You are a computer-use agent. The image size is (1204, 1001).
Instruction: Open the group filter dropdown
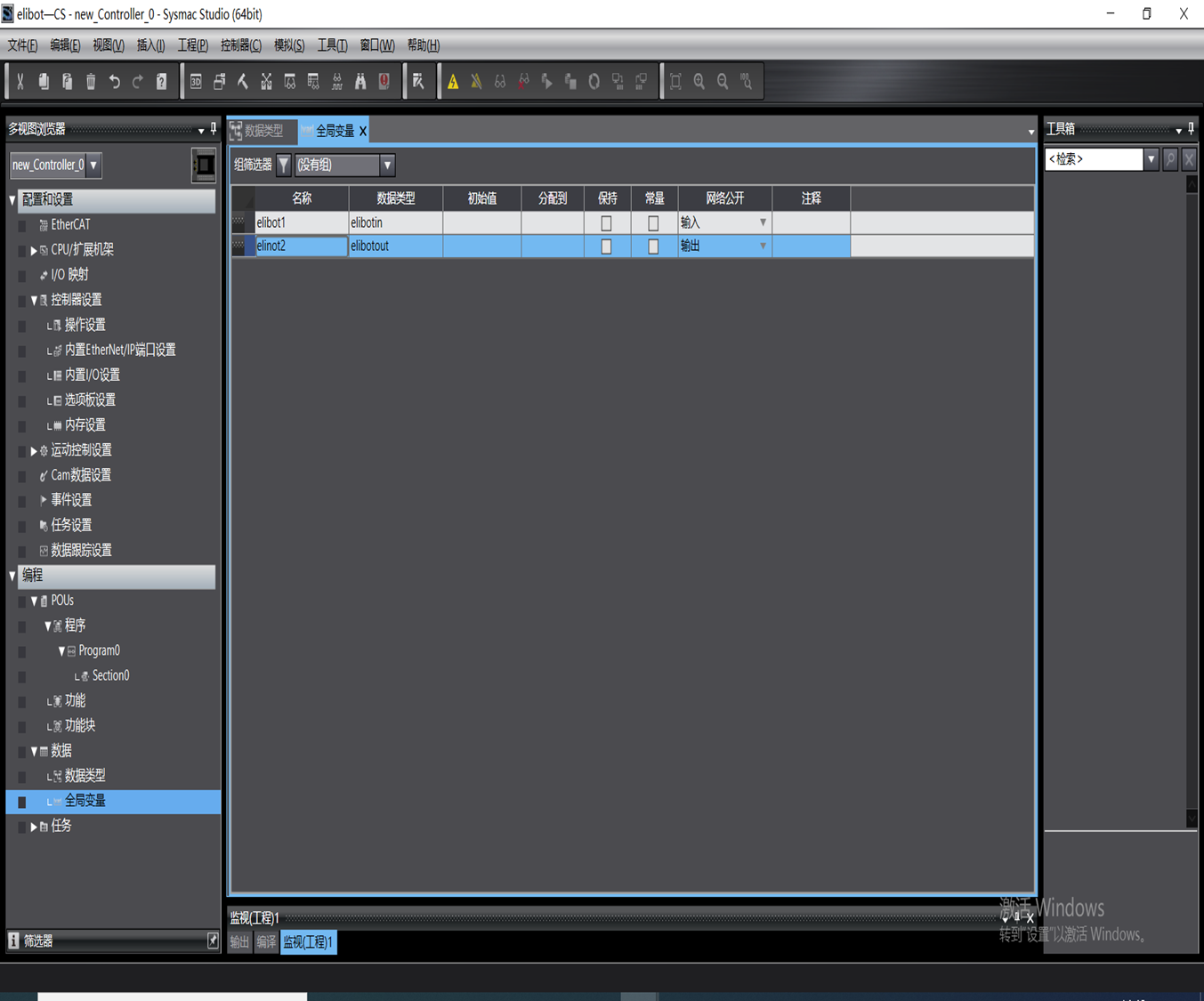point(387,165)
